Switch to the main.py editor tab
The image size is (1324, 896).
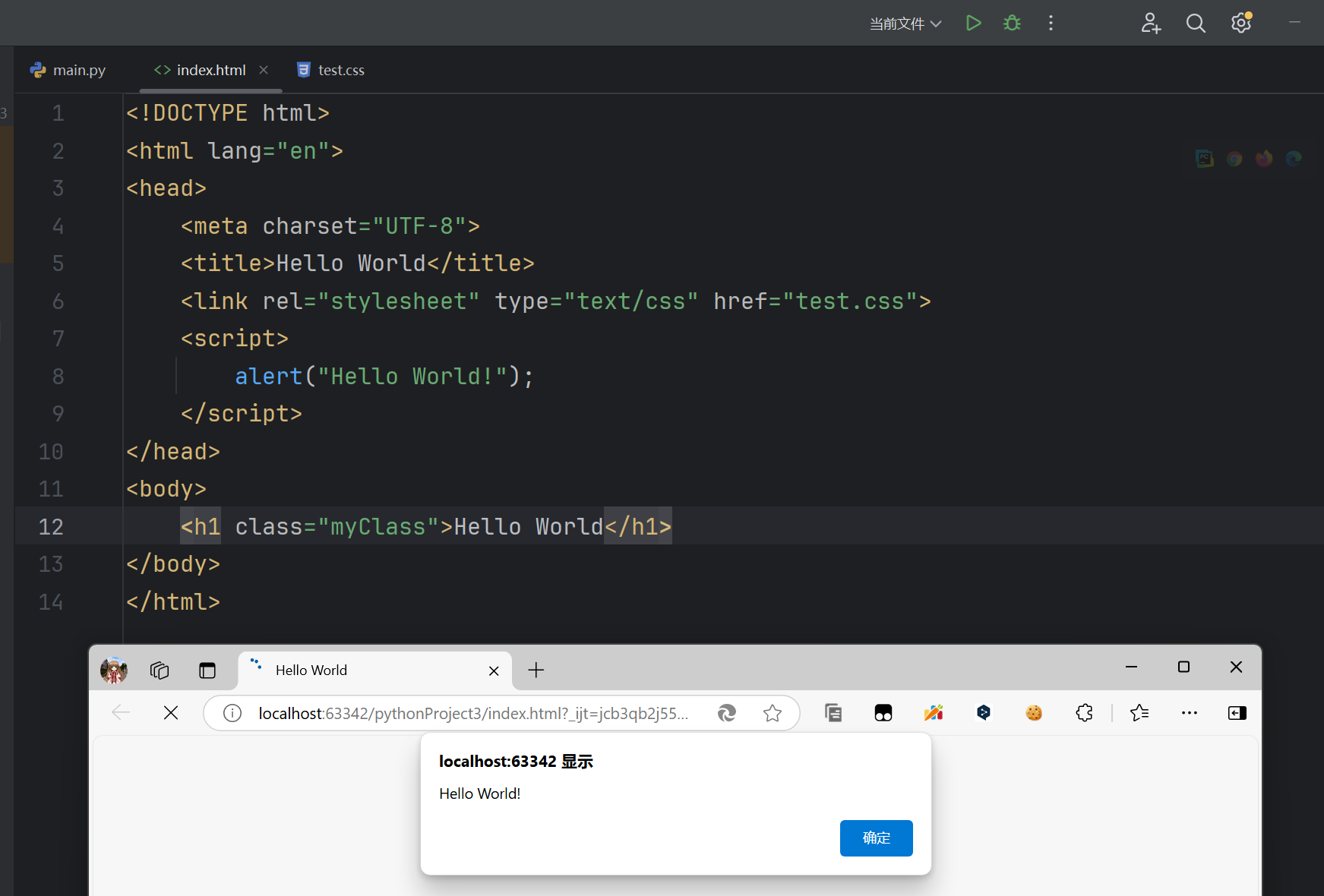(69, 71)
